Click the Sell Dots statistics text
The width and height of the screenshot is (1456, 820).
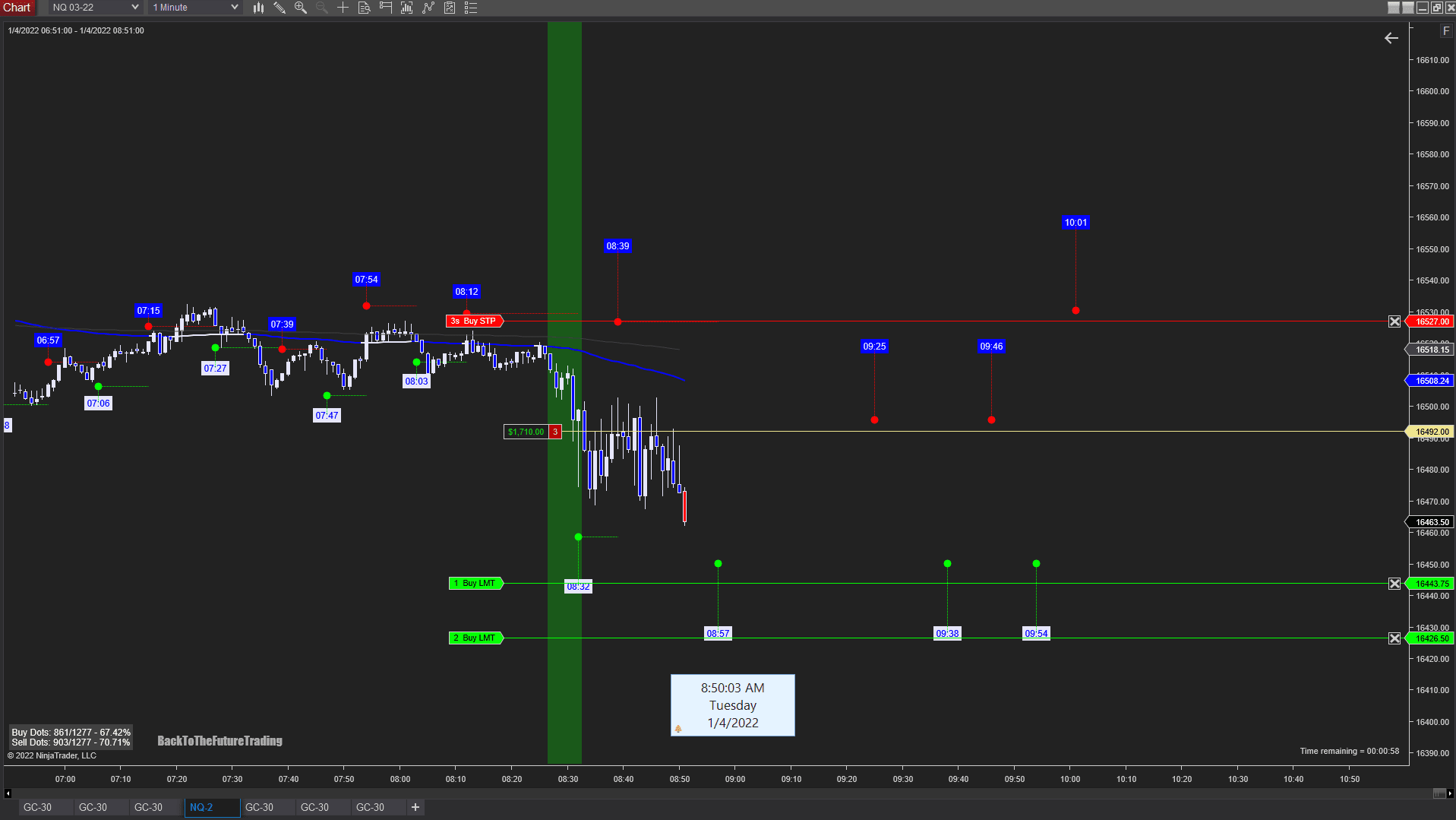click(x=71, y=742)
